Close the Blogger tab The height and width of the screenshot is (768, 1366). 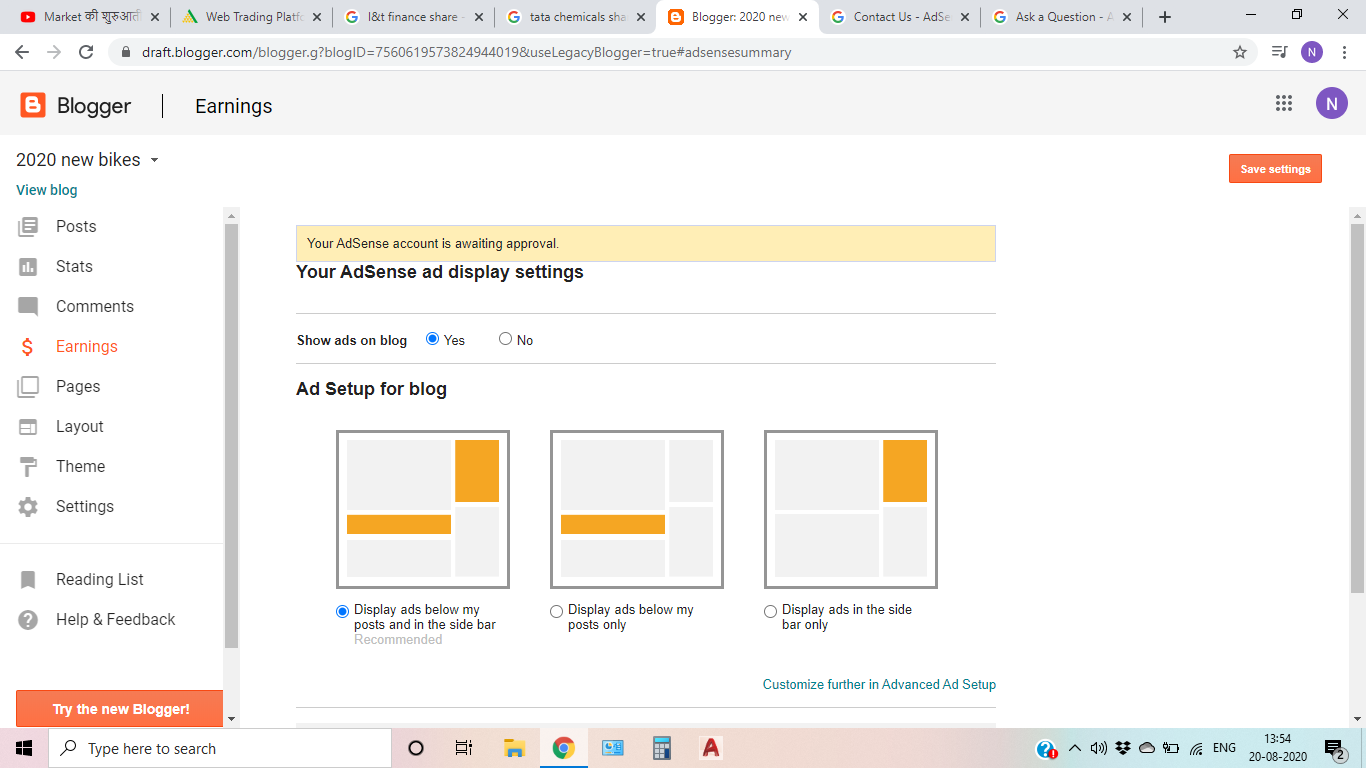[x=803, y=17]
